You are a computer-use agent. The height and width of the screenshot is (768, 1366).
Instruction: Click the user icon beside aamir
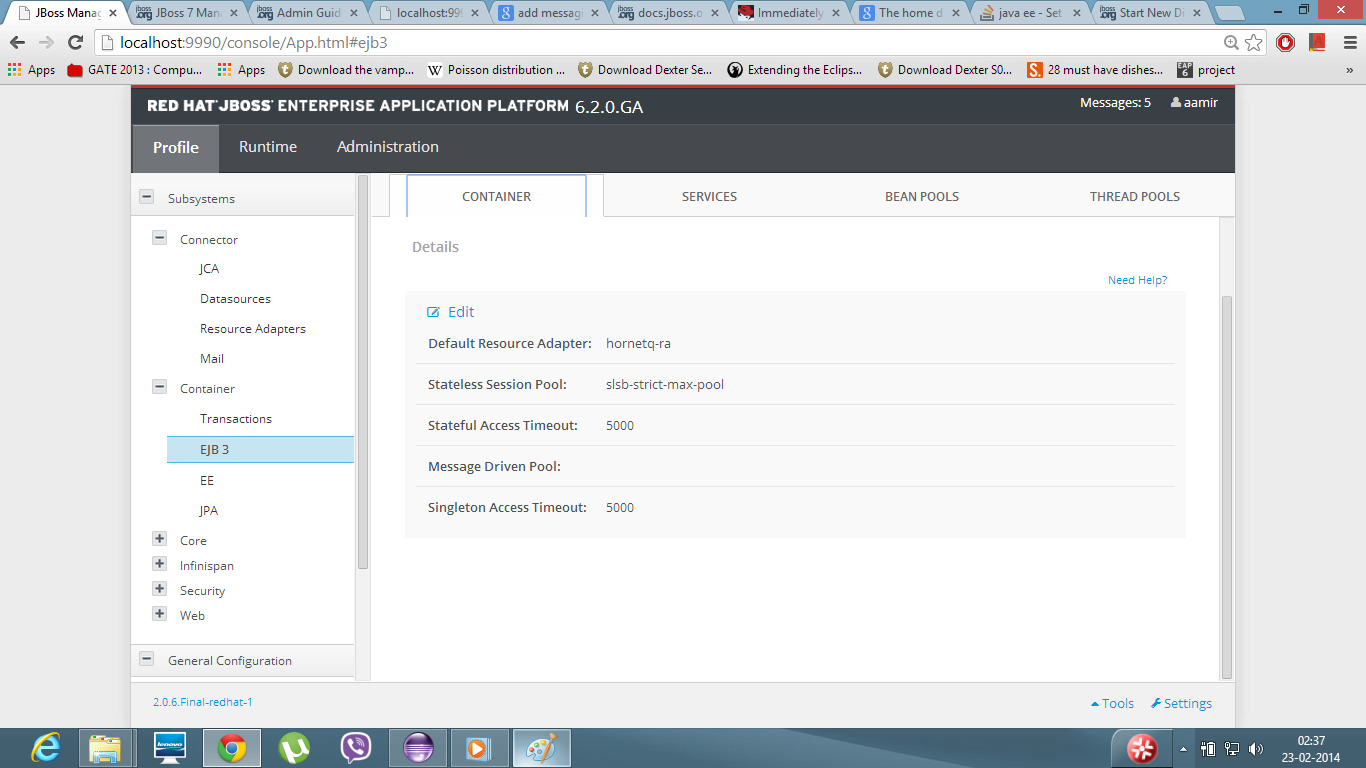point(1175,103)
